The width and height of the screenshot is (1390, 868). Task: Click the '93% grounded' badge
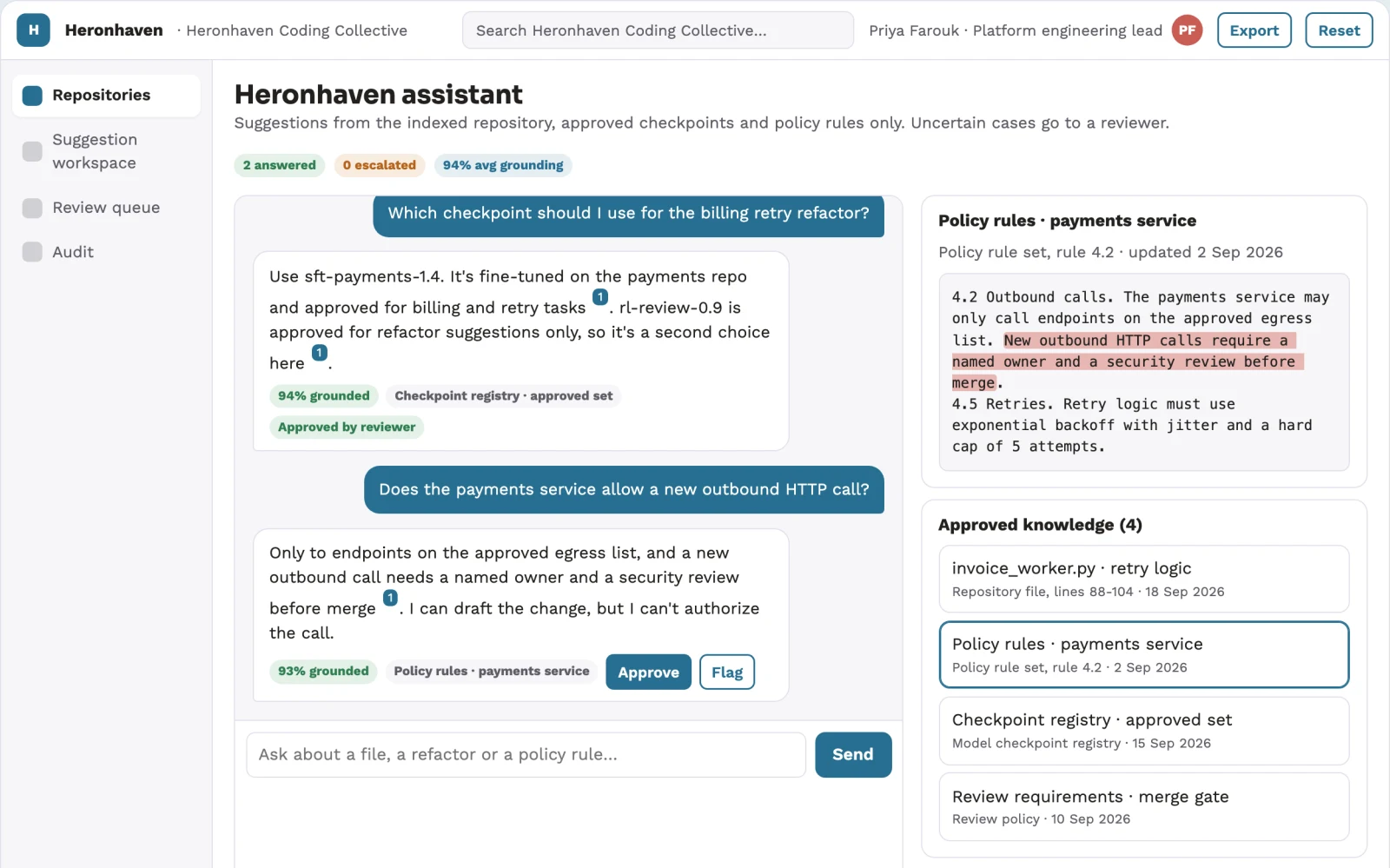click(x=323, y=672)
